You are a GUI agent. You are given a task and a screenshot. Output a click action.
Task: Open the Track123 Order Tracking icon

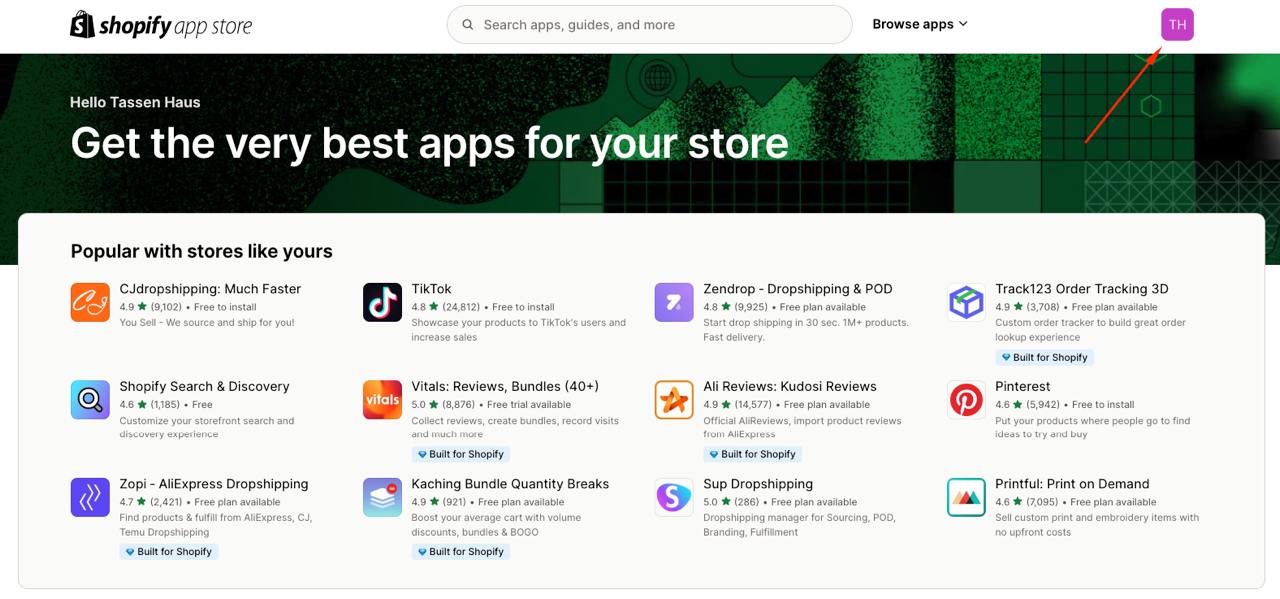(x=965, y=301)
